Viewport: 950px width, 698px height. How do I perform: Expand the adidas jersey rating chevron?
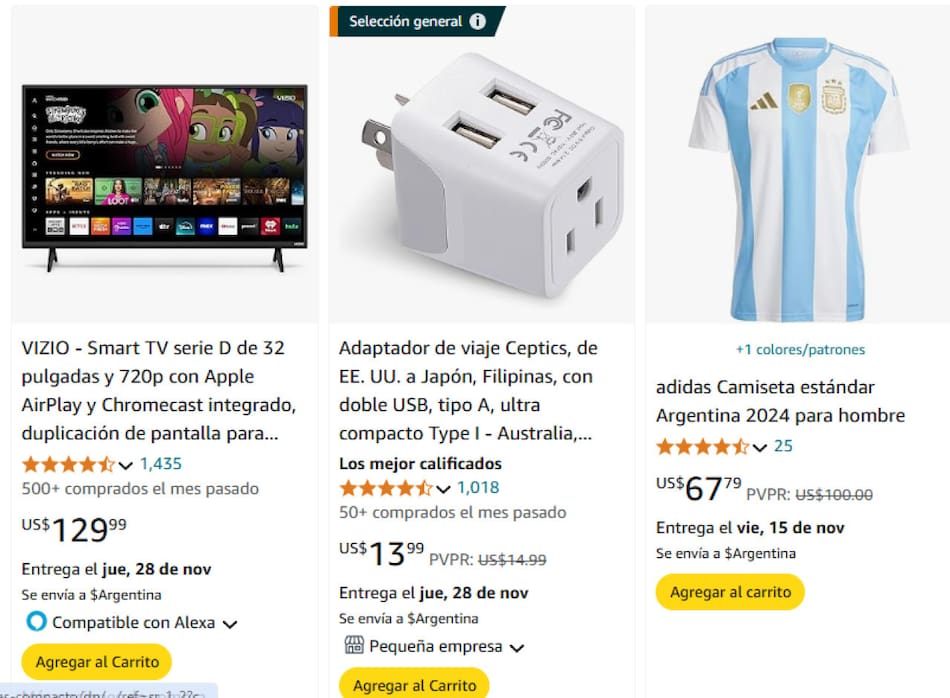coord(760,448)
